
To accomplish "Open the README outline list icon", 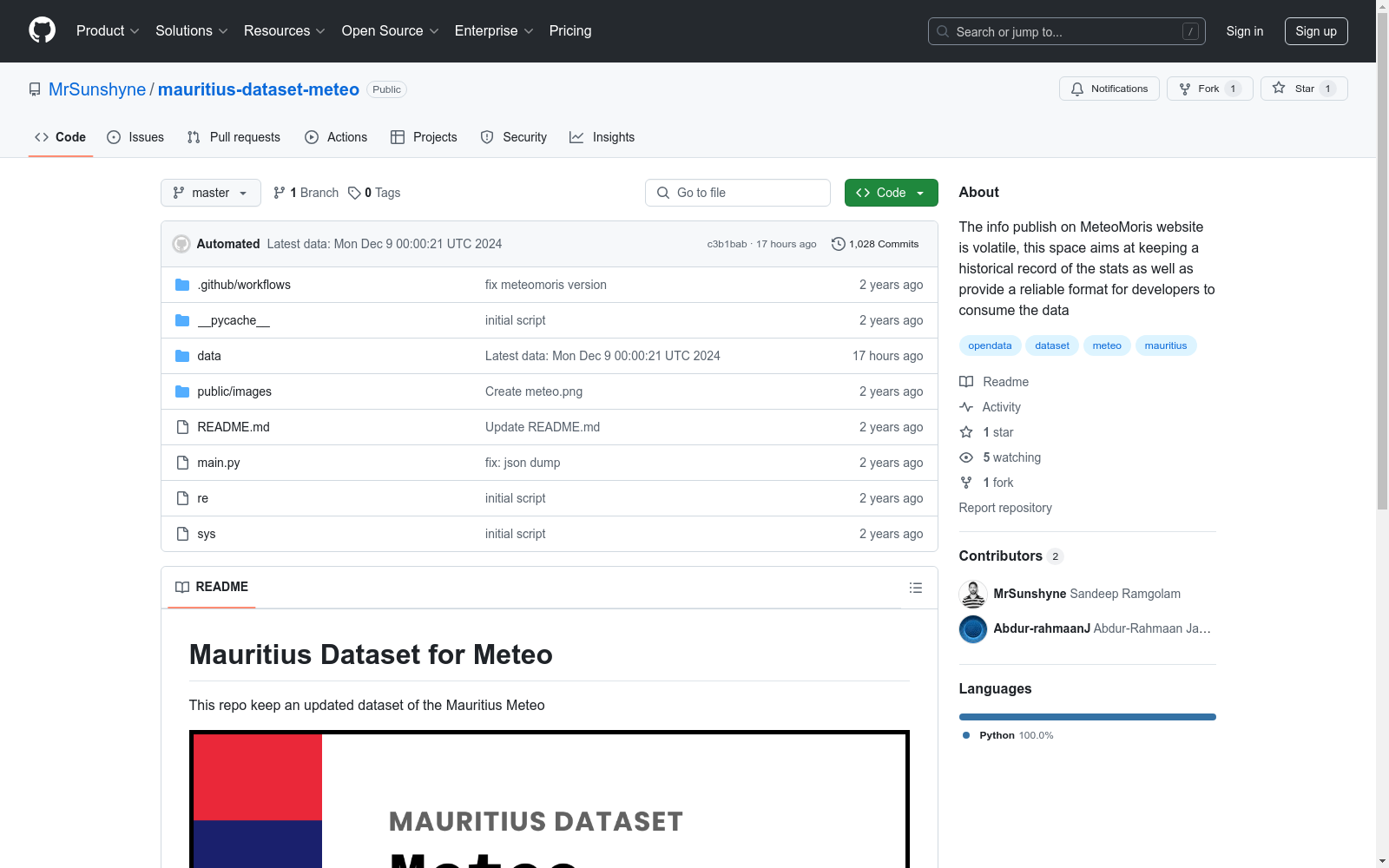I will pos(916,588).
